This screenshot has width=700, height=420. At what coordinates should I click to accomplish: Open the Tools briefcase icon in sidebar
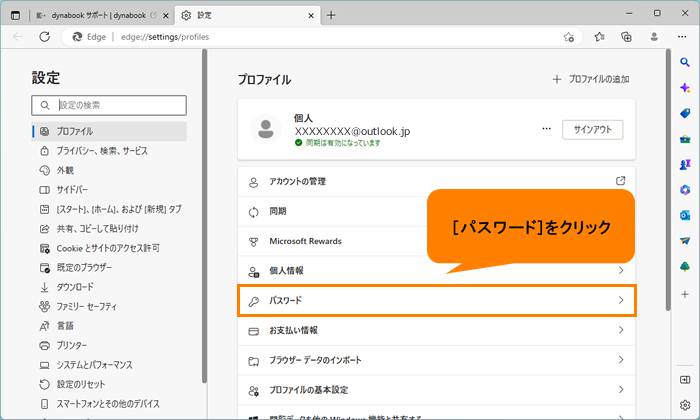(x=685, y=139)
